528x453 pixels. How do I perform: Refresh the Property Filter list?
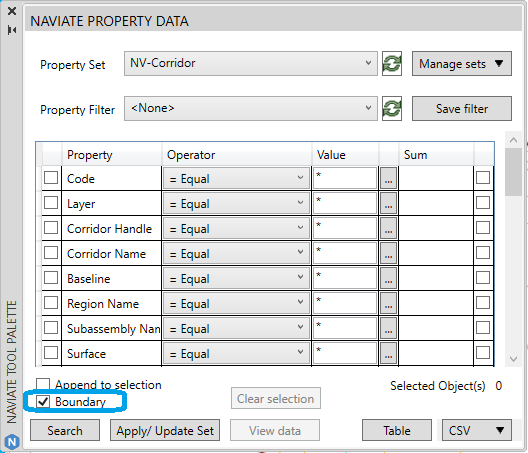pyautogui.click(x=392, y=108)
